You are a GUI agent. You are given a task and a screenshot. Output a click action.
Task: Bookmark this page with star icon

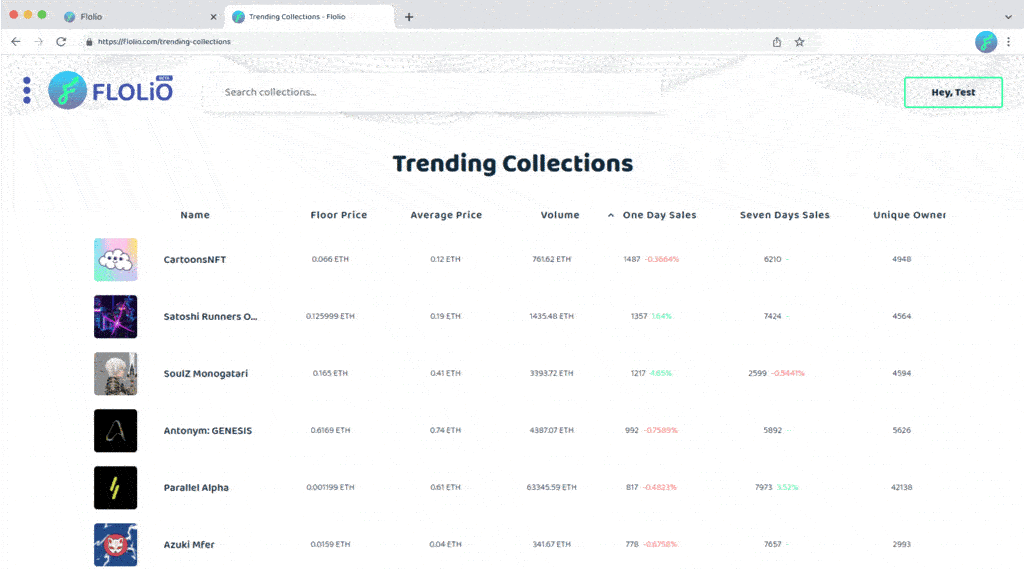coord(799,42)
